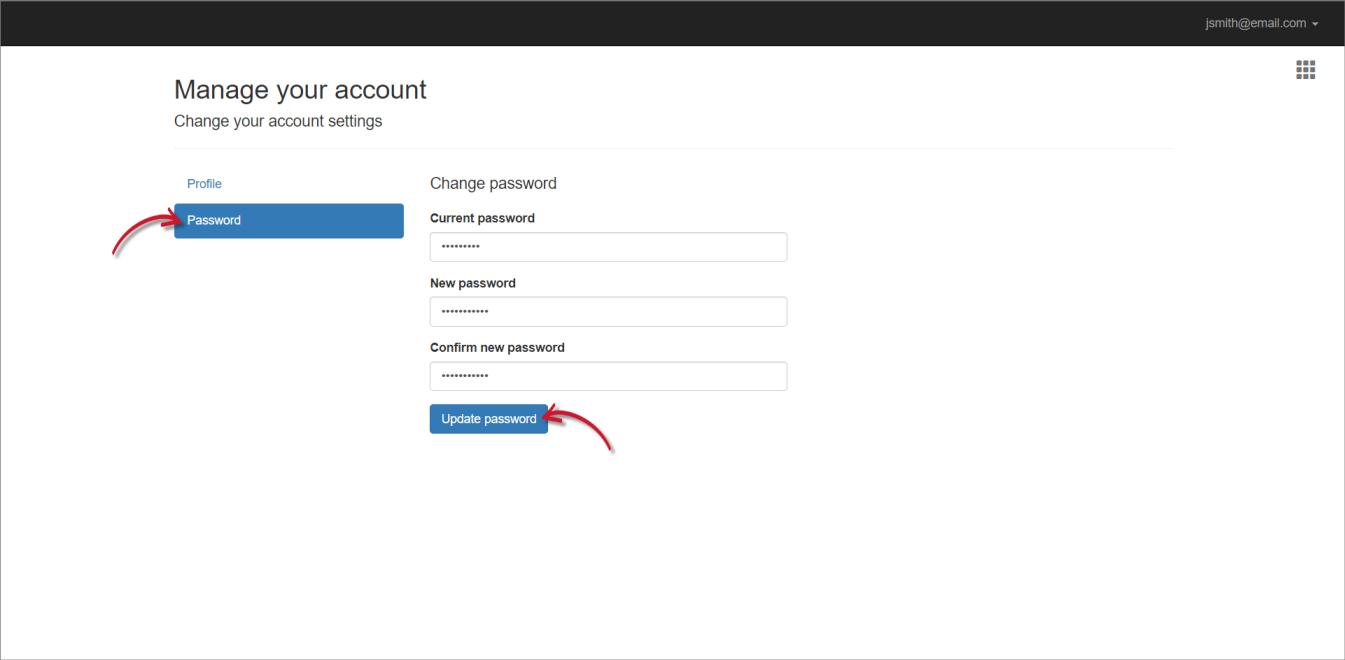Click the Manage your account title
1345x660 pixels.
(x=300, y=89)
